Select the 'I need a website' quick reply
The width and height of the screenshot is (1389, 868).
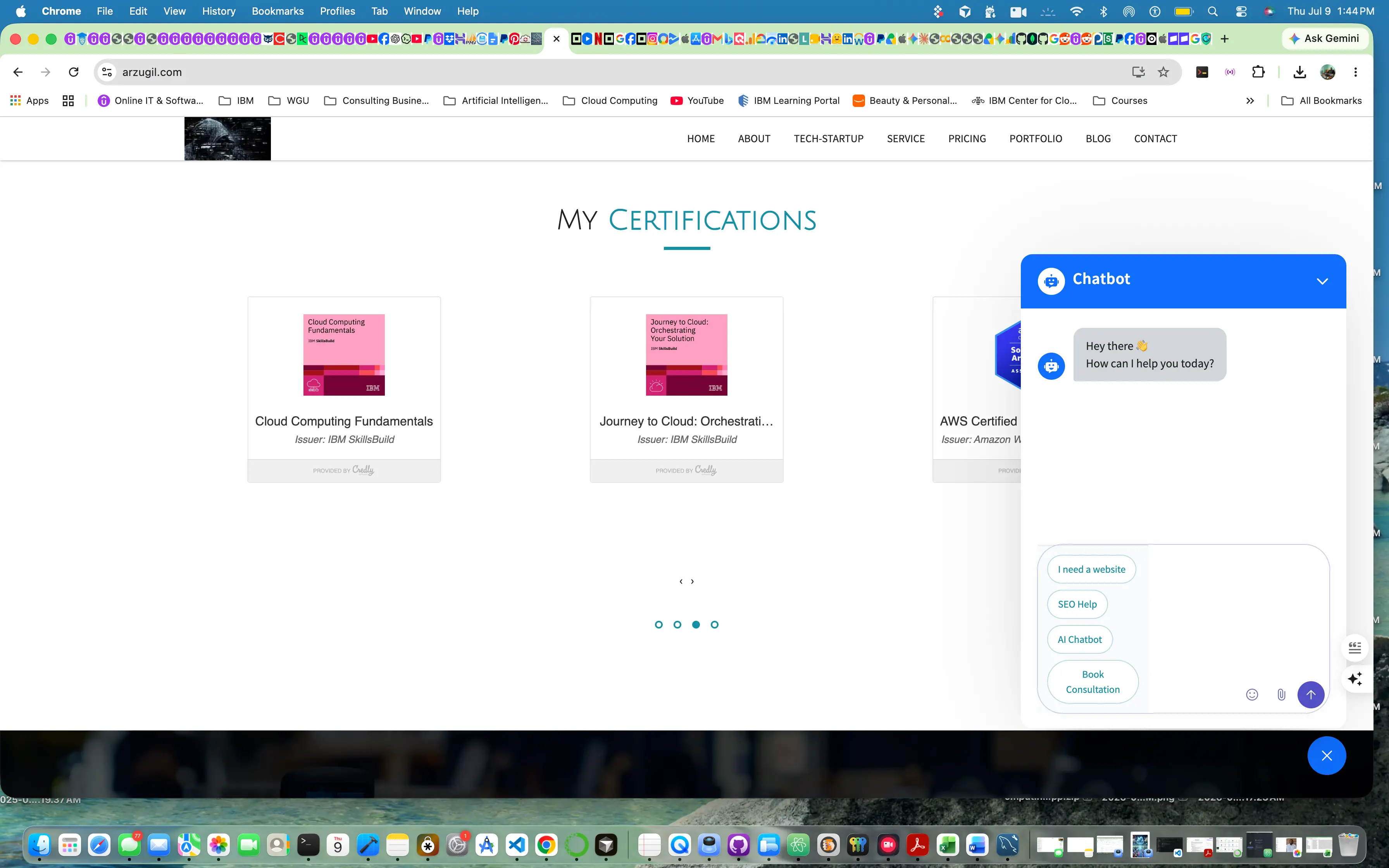coord(1091,570)
